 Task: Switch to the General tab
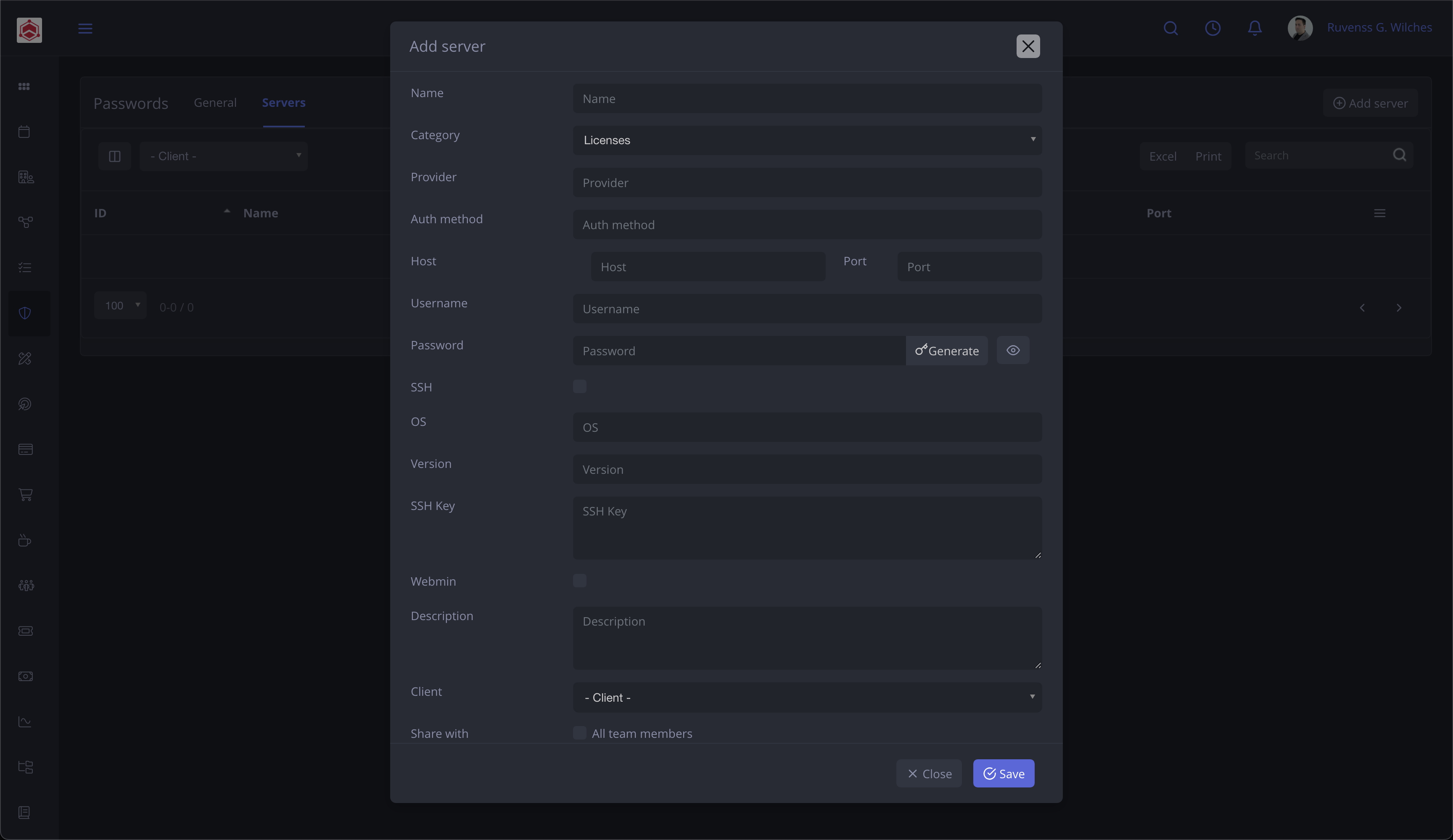pyautogui.click(x=215, y=103)
